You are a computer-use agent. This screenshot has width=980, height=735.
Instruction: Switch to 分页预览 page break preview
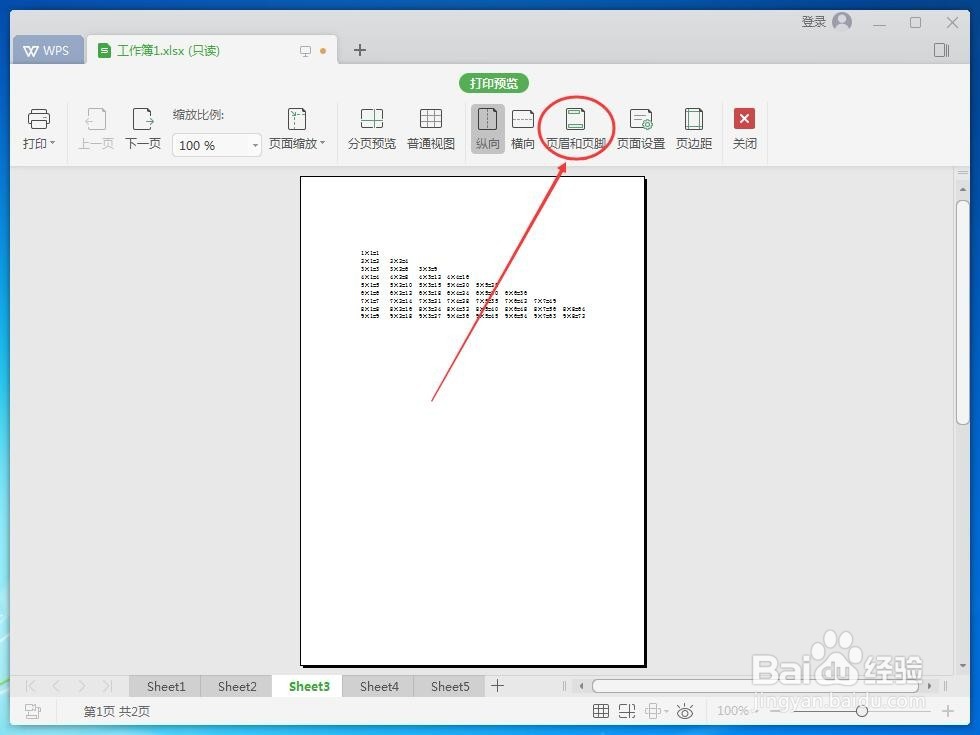tap(372, 128)
